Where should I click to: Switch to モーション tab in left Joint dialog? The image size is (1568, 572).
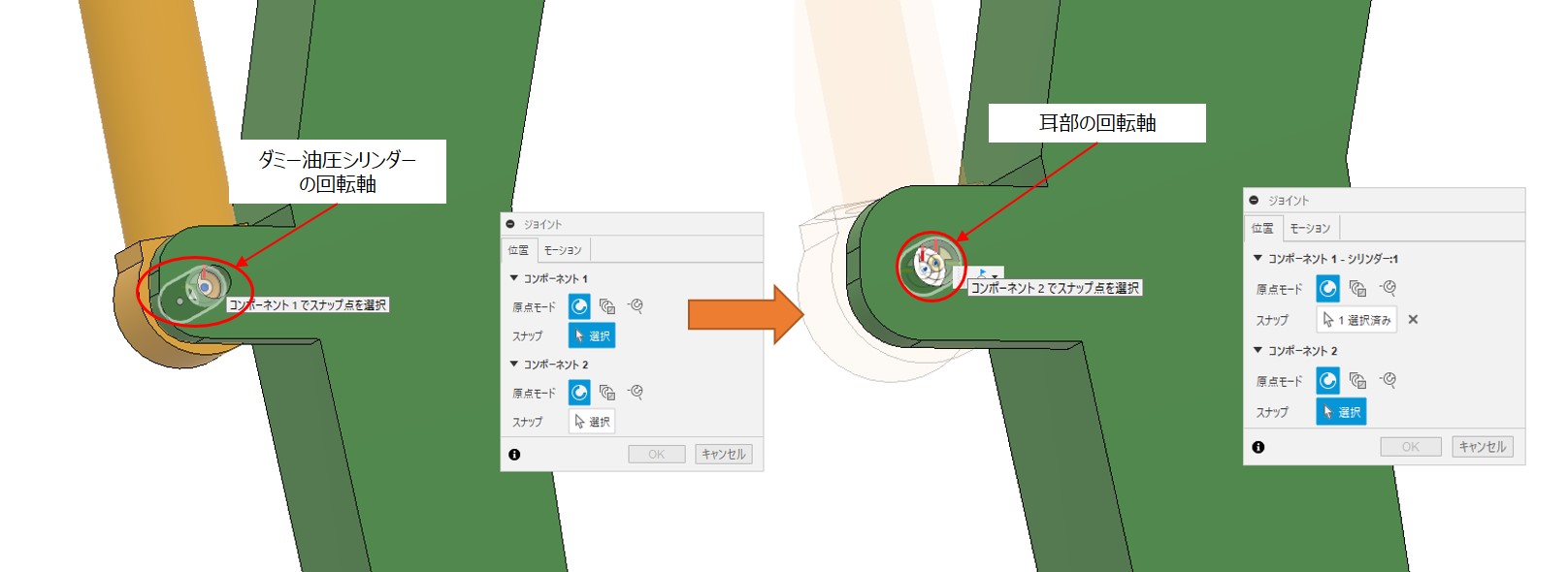[x=562, y=250]
